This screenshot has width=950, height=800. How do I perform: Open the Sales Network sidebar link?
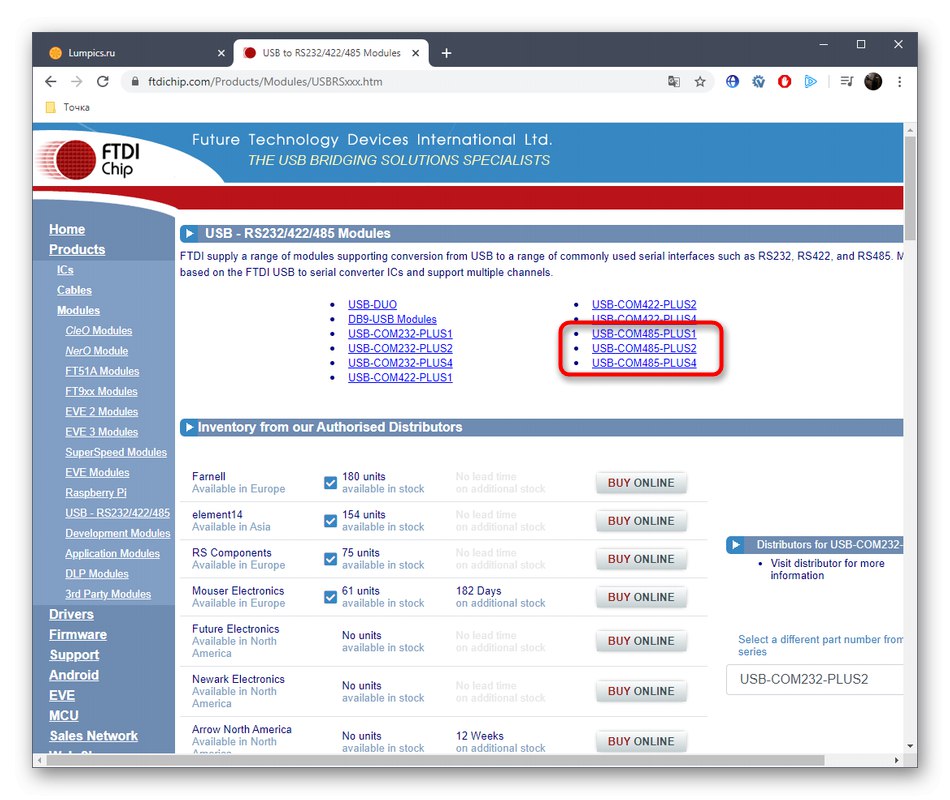pos(94,736)
